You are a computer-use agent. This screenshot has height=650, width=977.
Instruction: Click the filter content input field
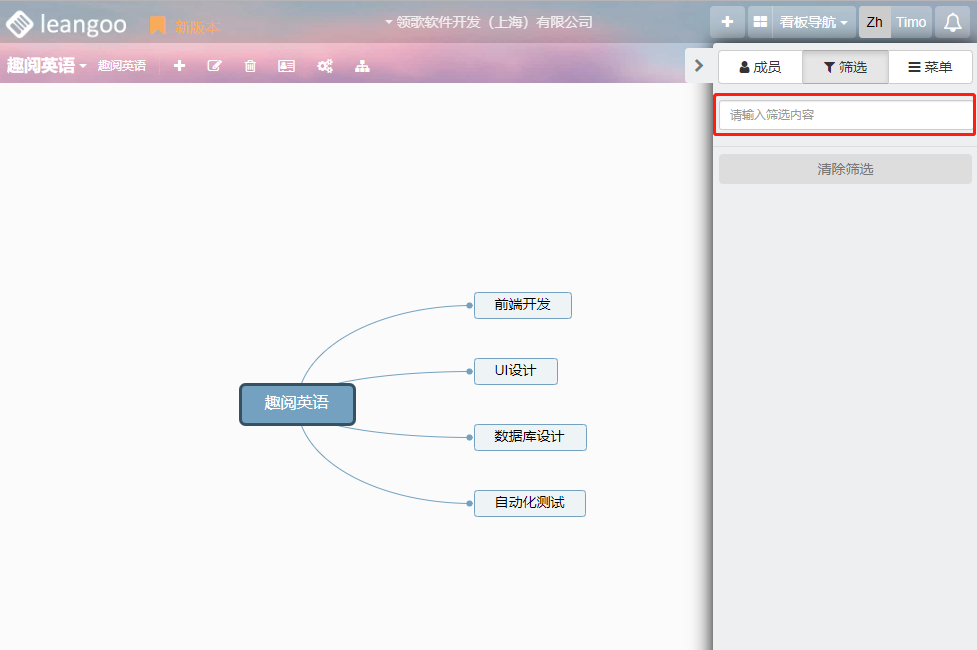[845, 115]
